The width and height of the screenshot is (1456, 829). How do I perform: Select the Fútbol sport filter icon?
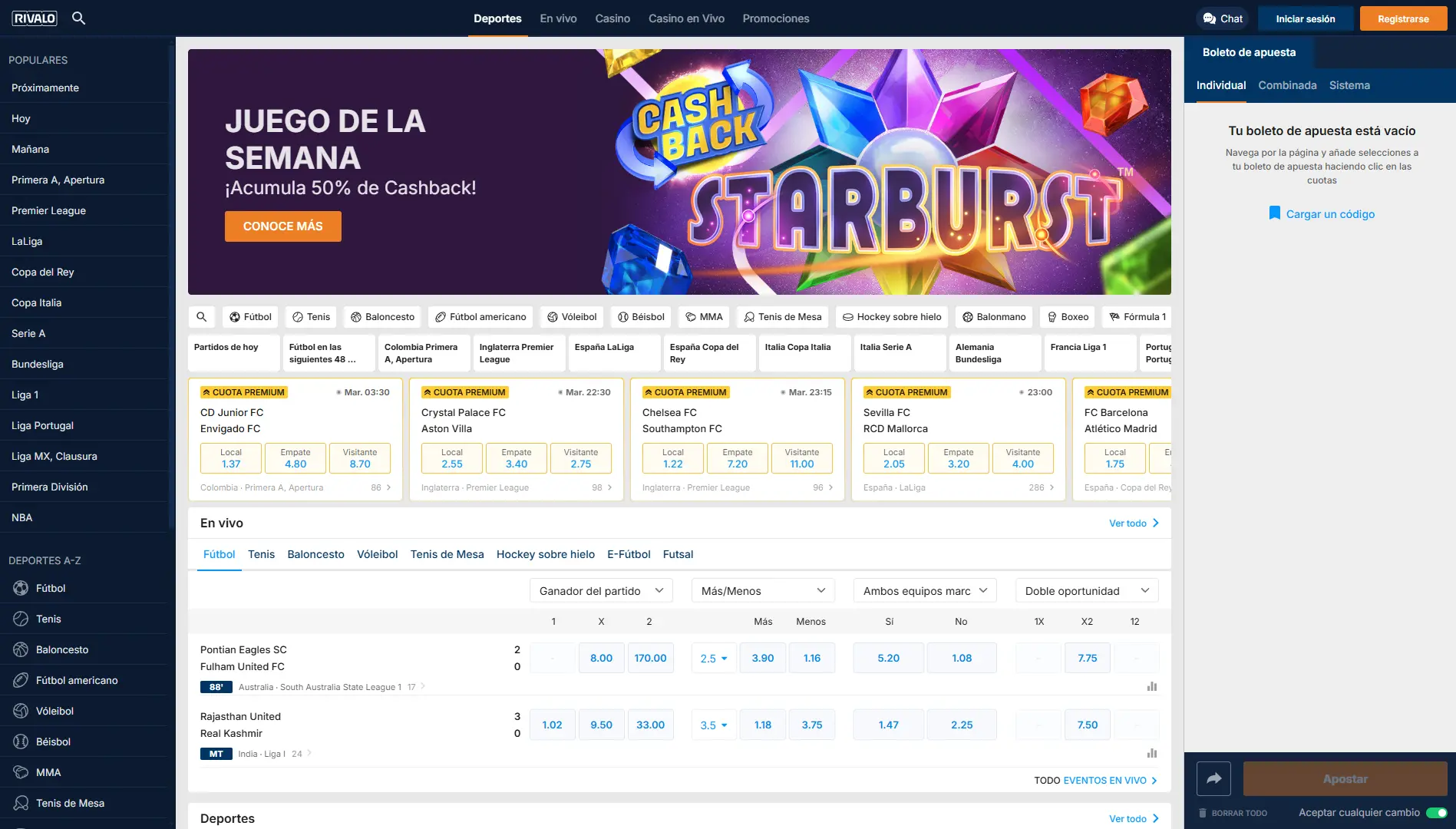(236, 317)
